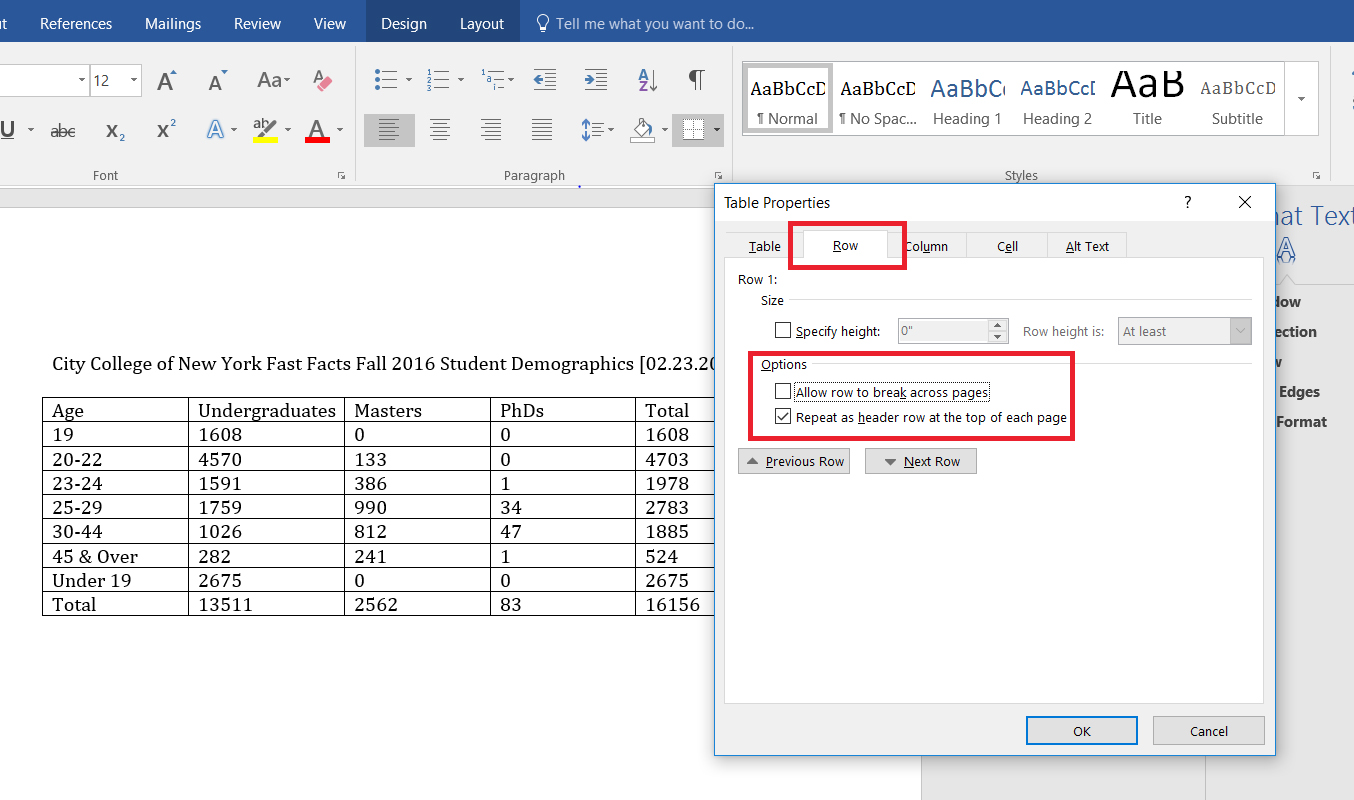1354x800 pixels.
Task: Enable Specify height checkbox
Action: [x=783, y=331]
